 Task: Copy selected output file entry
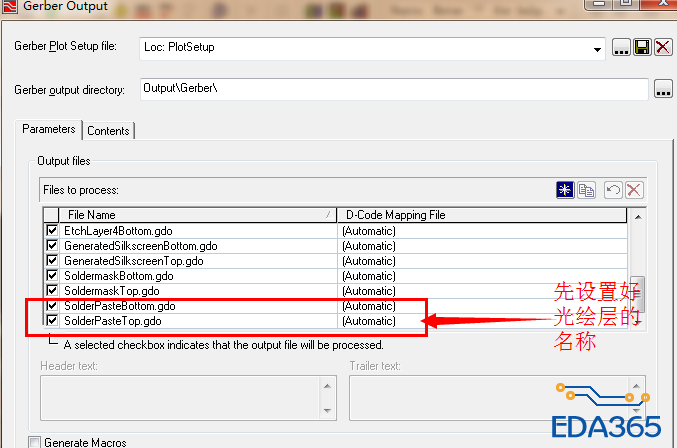pos(586,190)
